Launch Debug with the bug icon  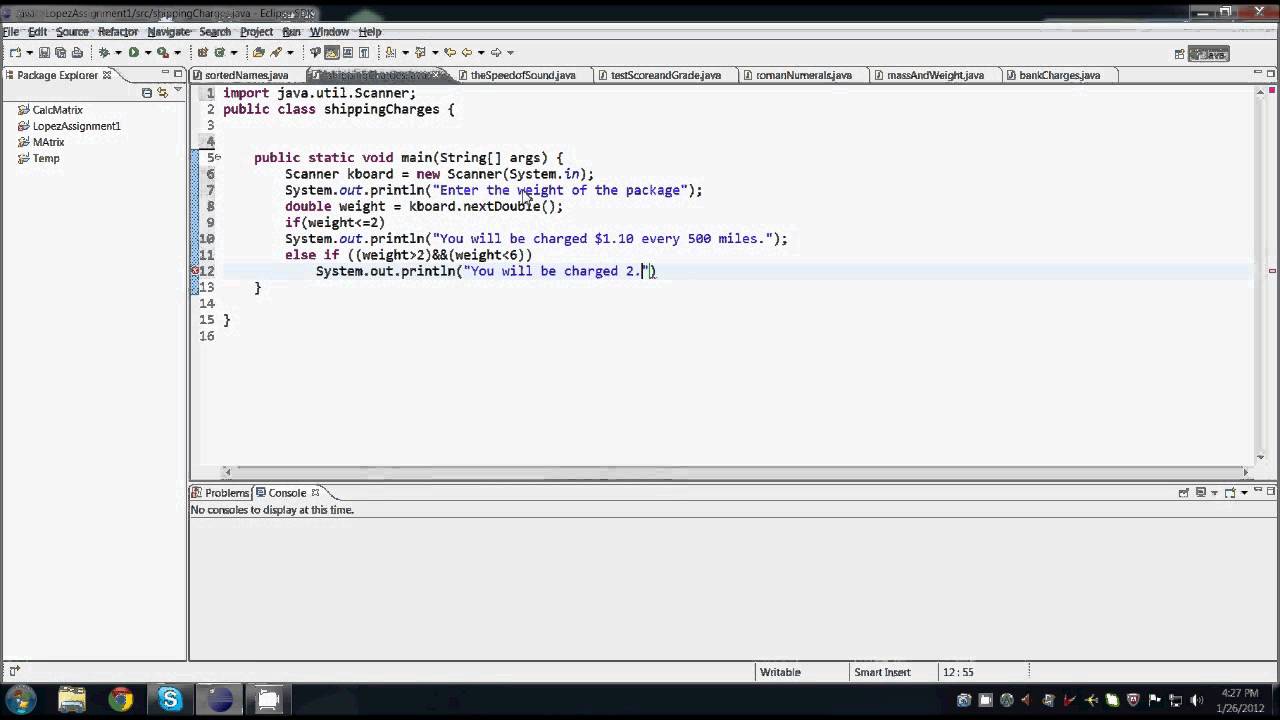pyautogui.click(x=104, y=52)
